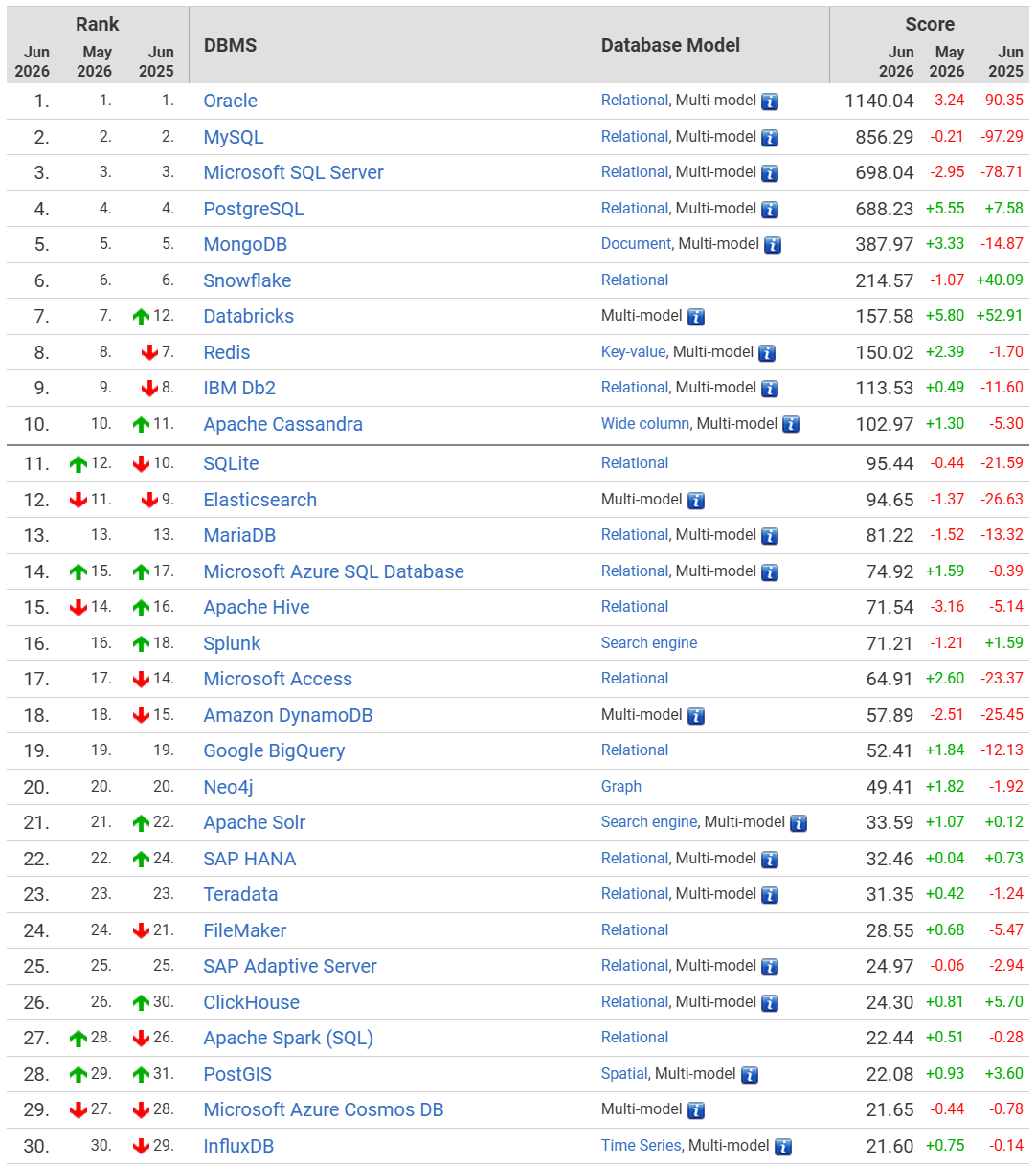Click the IBM Db2 link

click(x=239, y=388)
